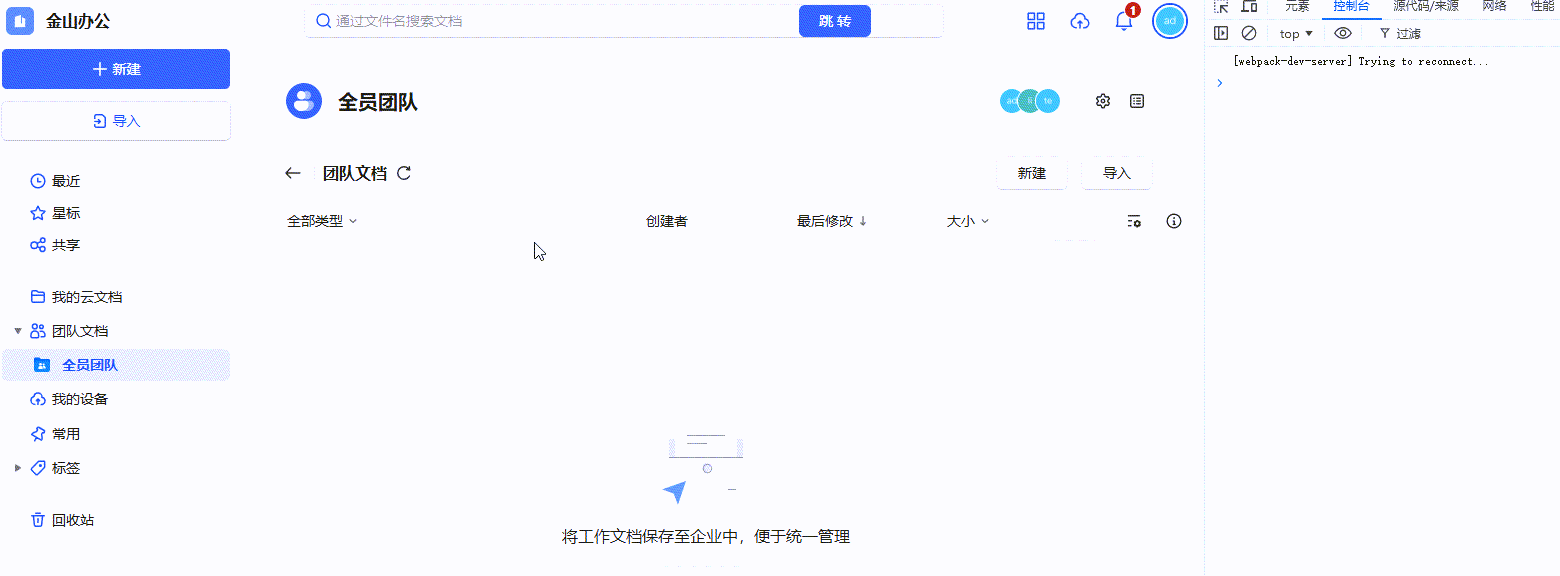Switch to DevTools 性能 tab
The height and width of the screenshot is (576, 1560).
tap(1542, 6)
